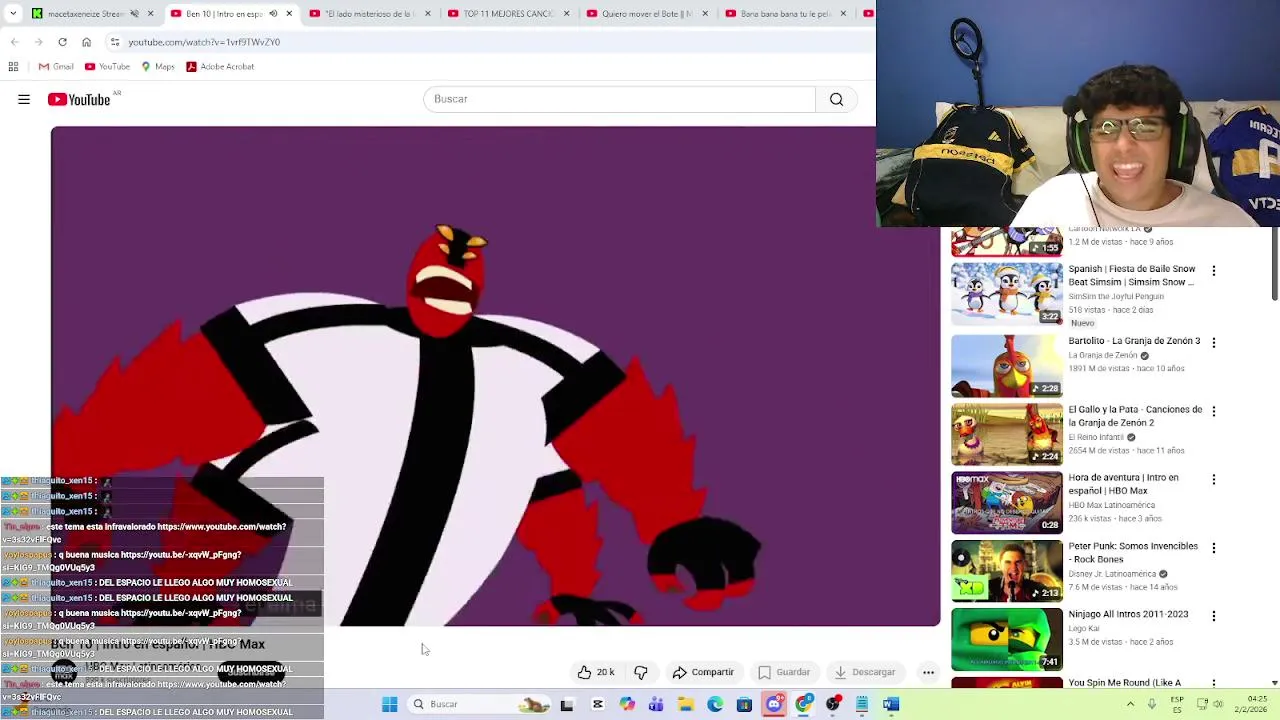The height and width of the screenshot is (720, 1280).
Task: Switch to OBS Studio on the taskbar
Action: [832, 704]
